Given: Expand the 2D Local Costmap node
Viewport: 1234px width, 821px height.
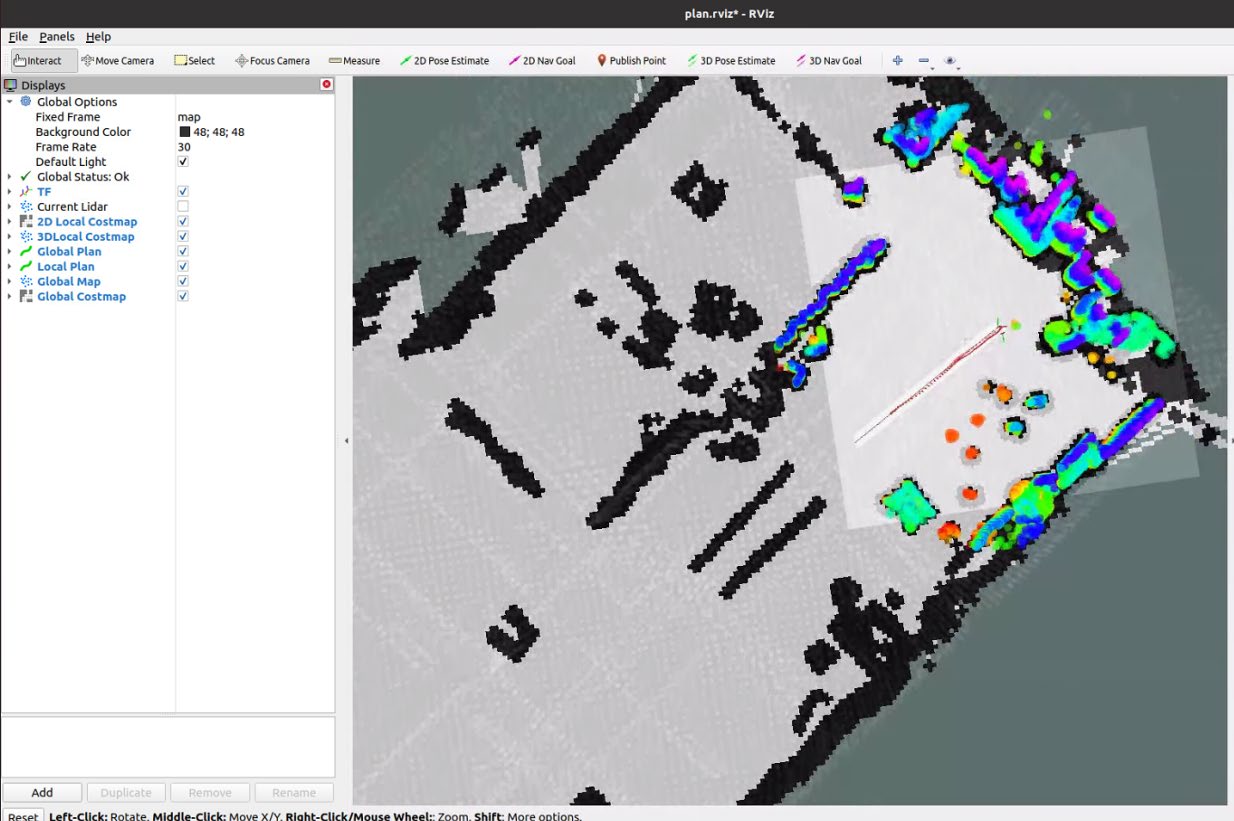Looking at the screenshot, I should [x=9, y=222].
